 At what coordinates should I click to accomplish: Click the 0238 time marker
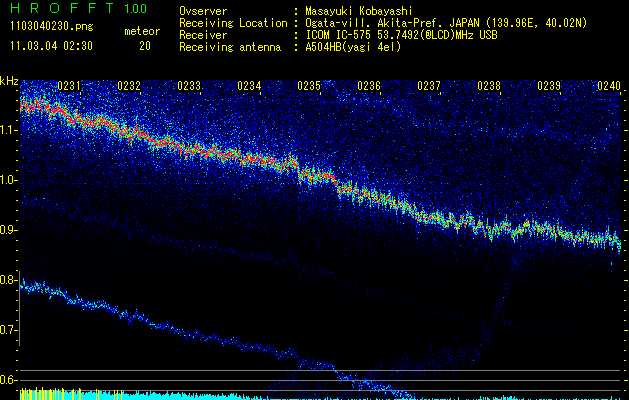(x=489, y=86)
